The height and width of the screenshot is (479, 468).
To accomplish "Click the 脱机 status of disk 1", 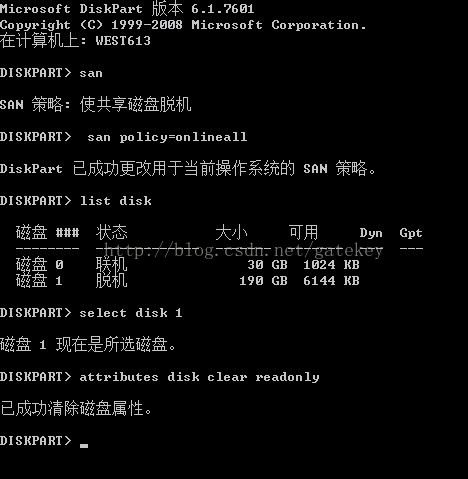I will point(112,281).
